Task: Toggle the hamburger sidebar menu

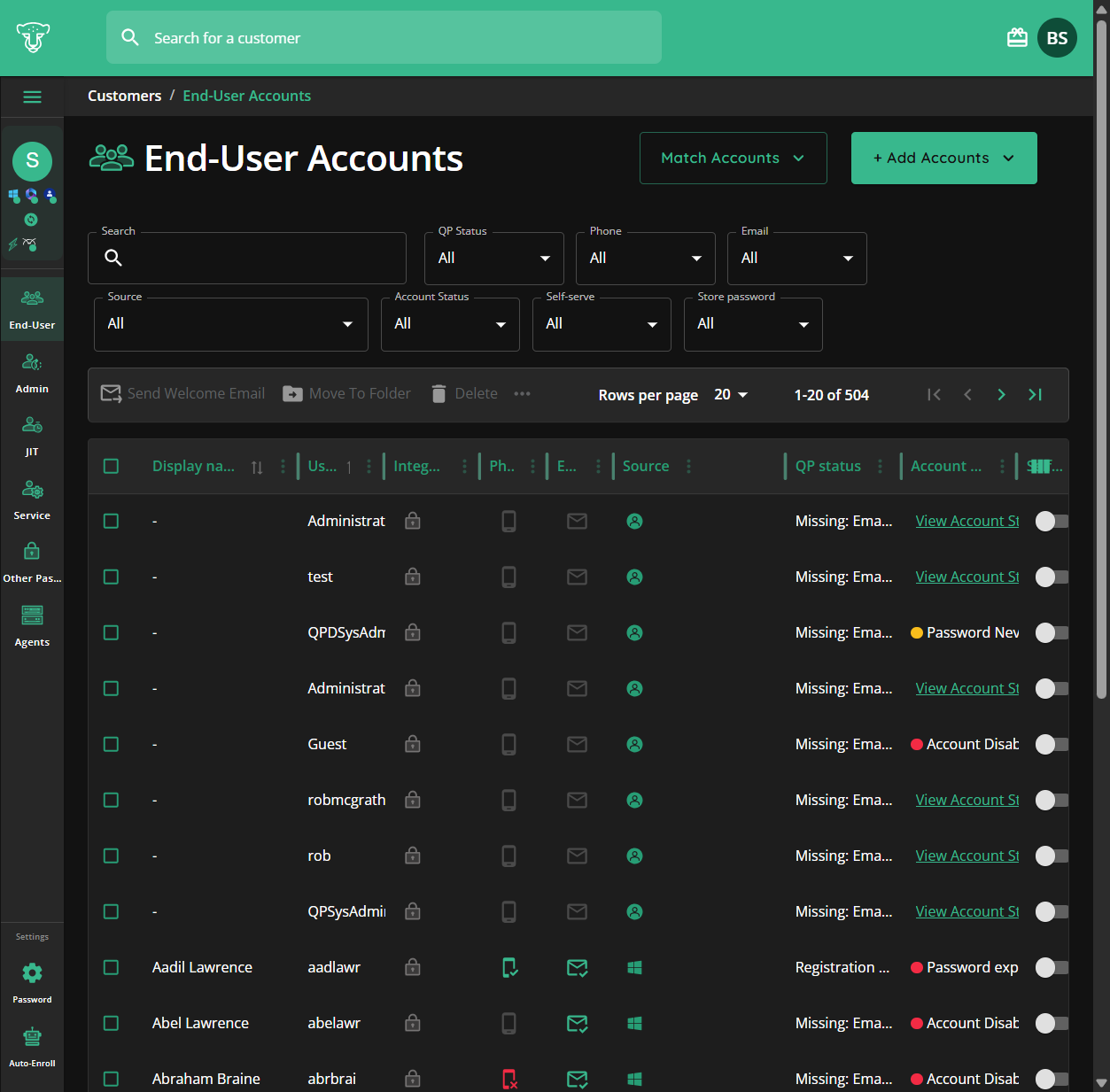Action: coord(32,97)
